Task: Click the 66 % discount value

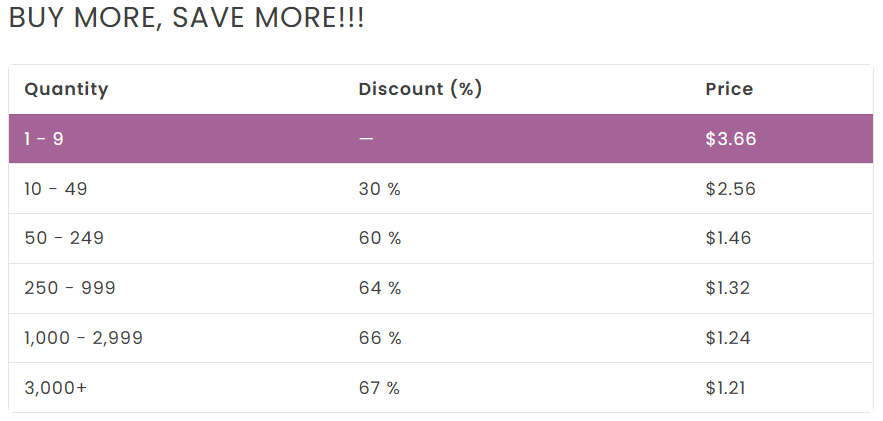Action: click(380, 338)
